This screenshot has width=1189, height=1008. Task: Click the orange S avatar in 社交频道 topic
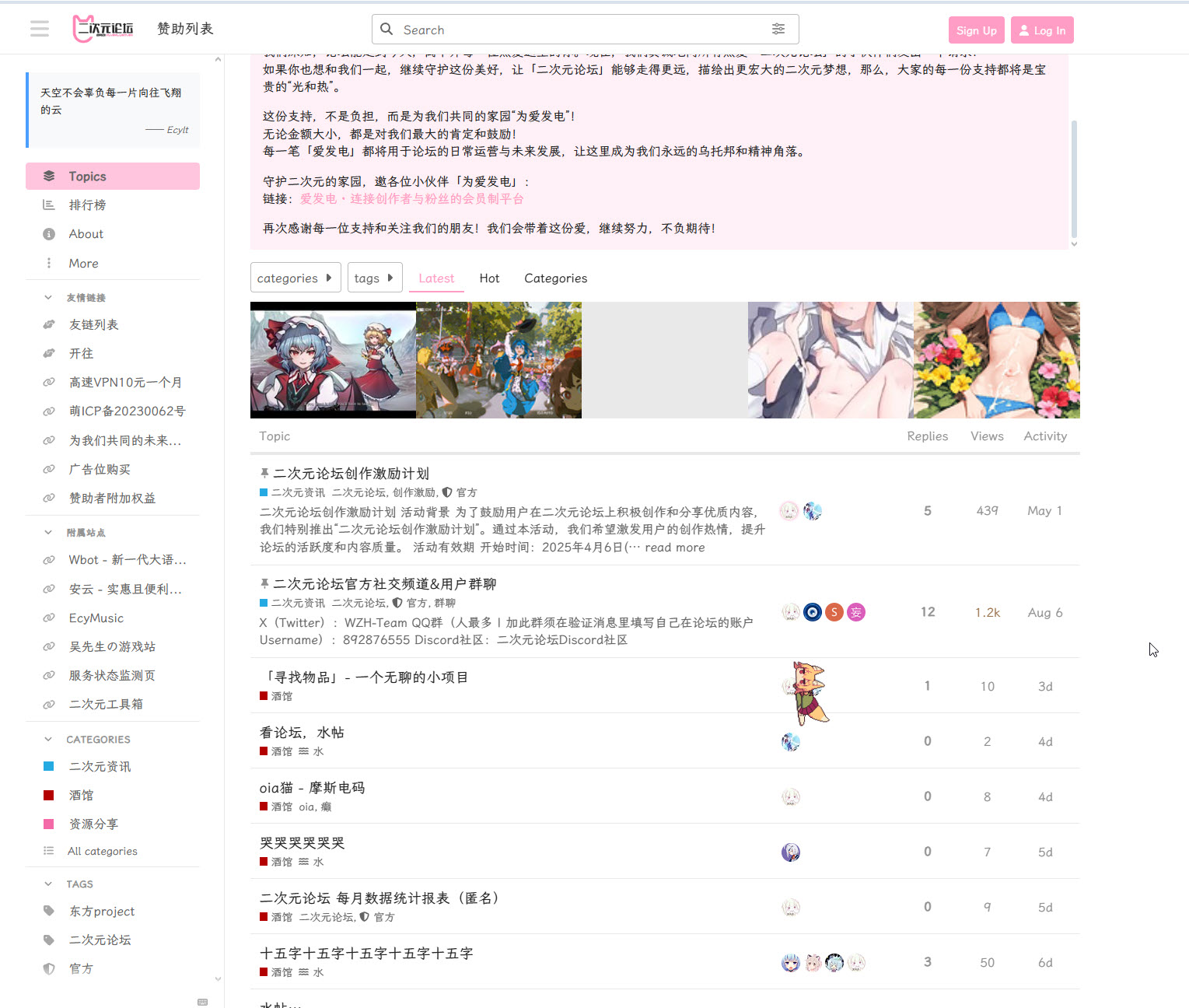pos(834,612)
